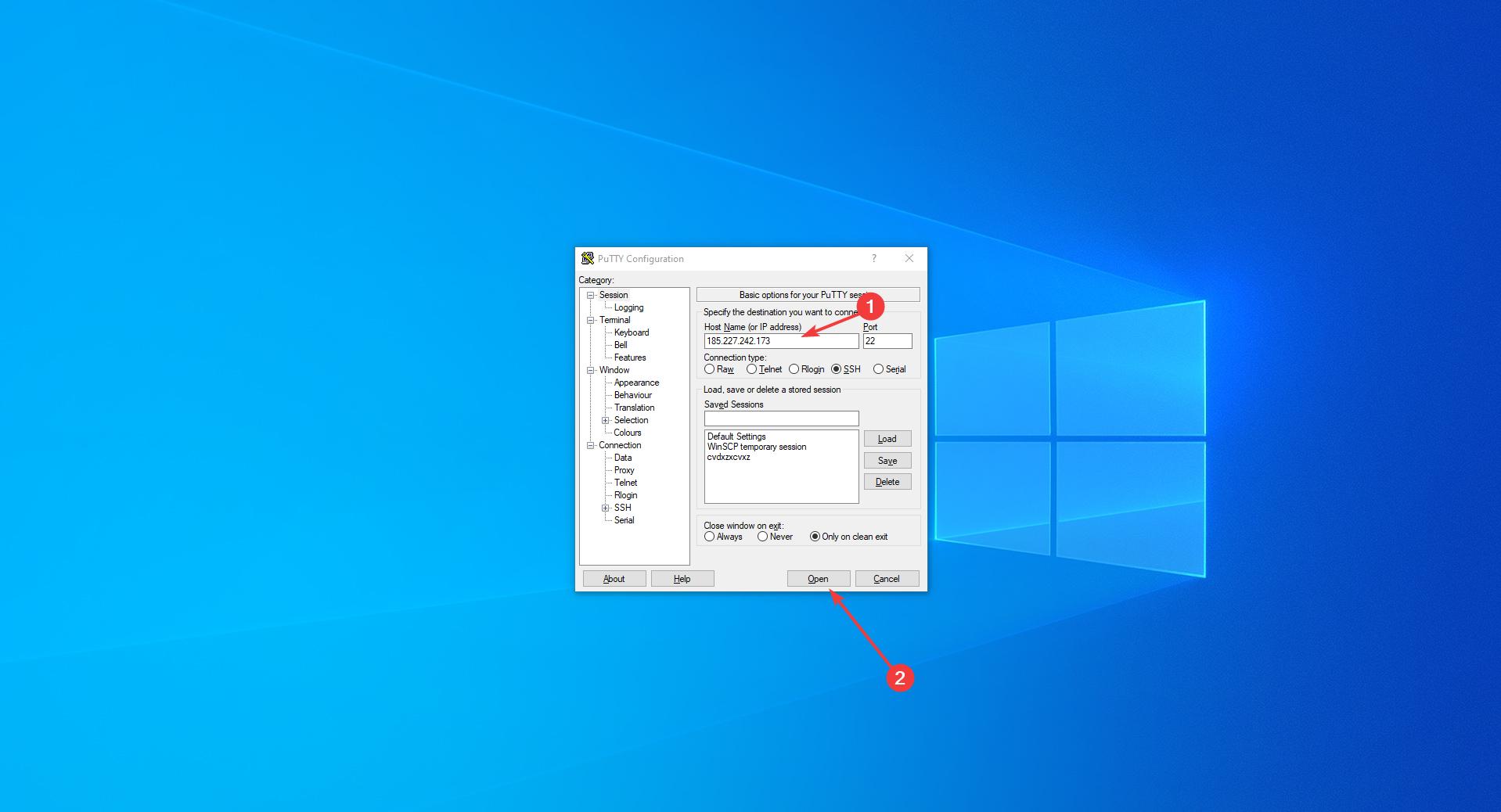Open the Selection category
This screenshot has width=1501, height=812.
click(631, 420)
